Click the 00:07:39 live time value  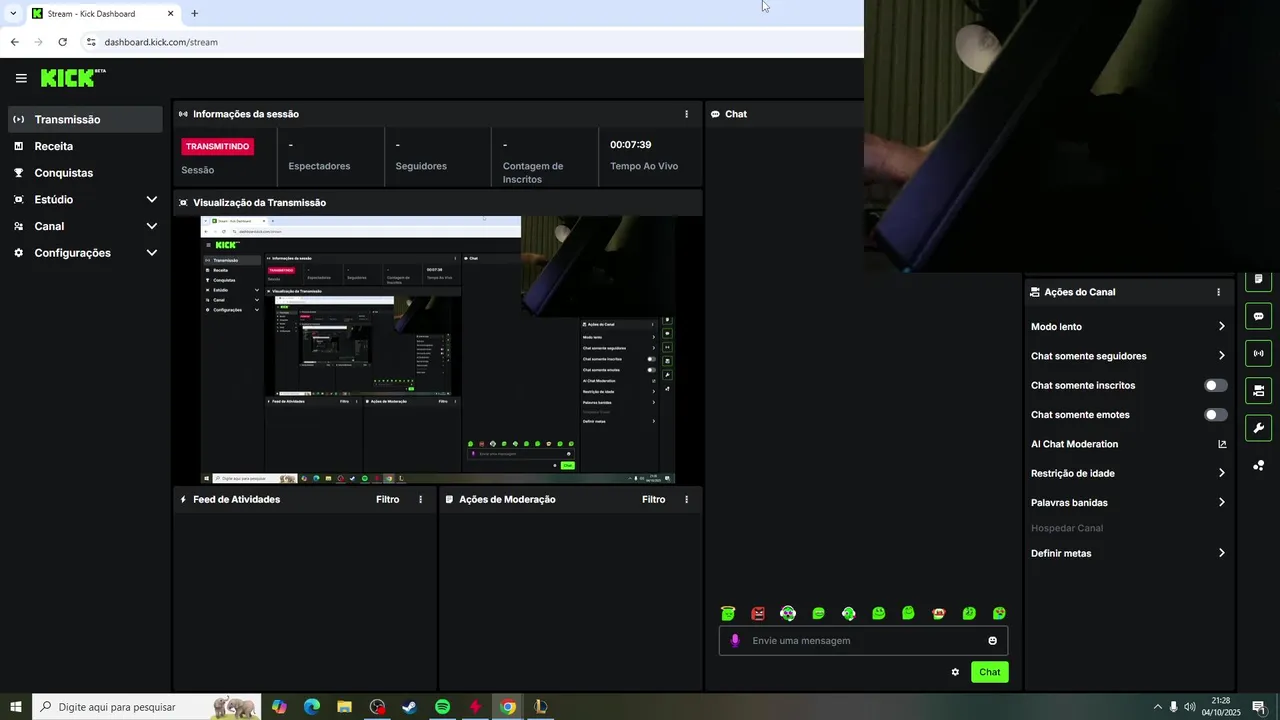630,145
